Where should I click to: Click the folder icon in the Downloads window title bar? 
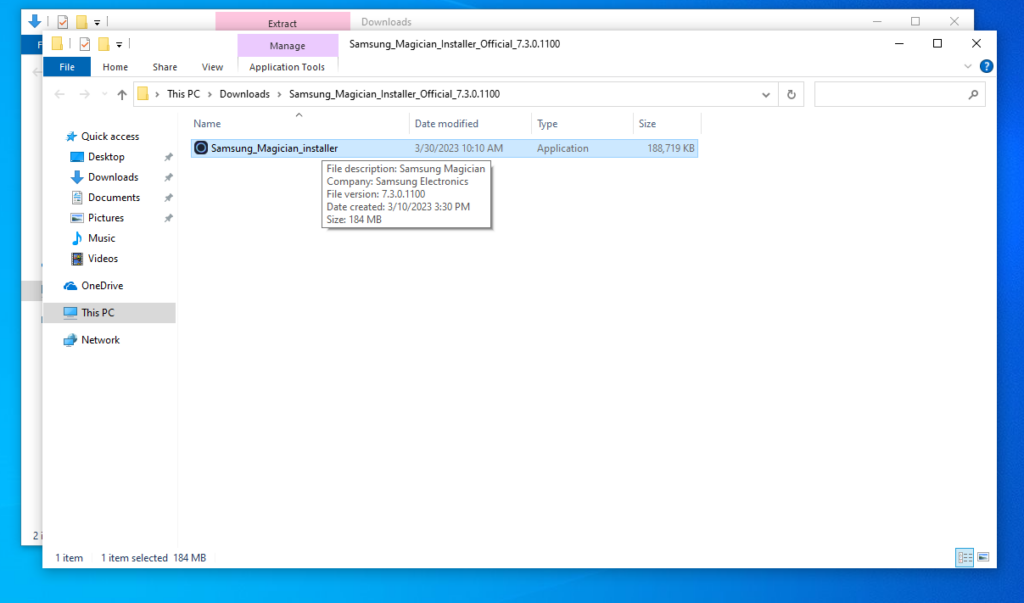pos(81,22)
